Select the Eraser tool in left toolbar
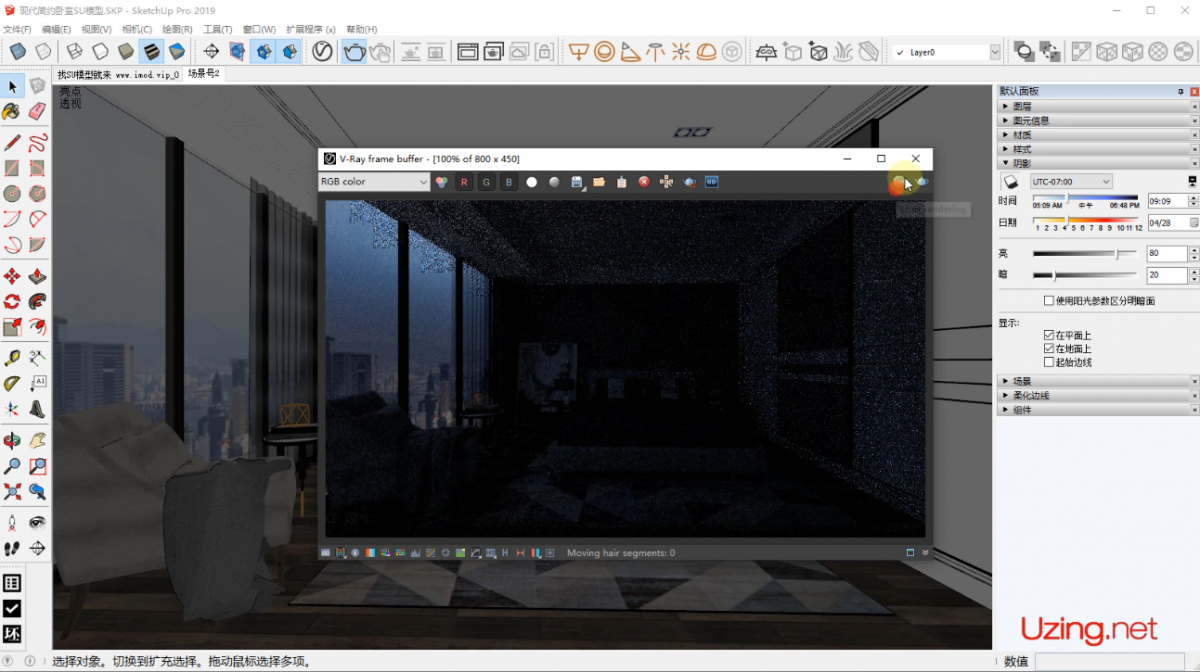The width and height of the screenshot is (1200, 672). (x=37, y=111)
